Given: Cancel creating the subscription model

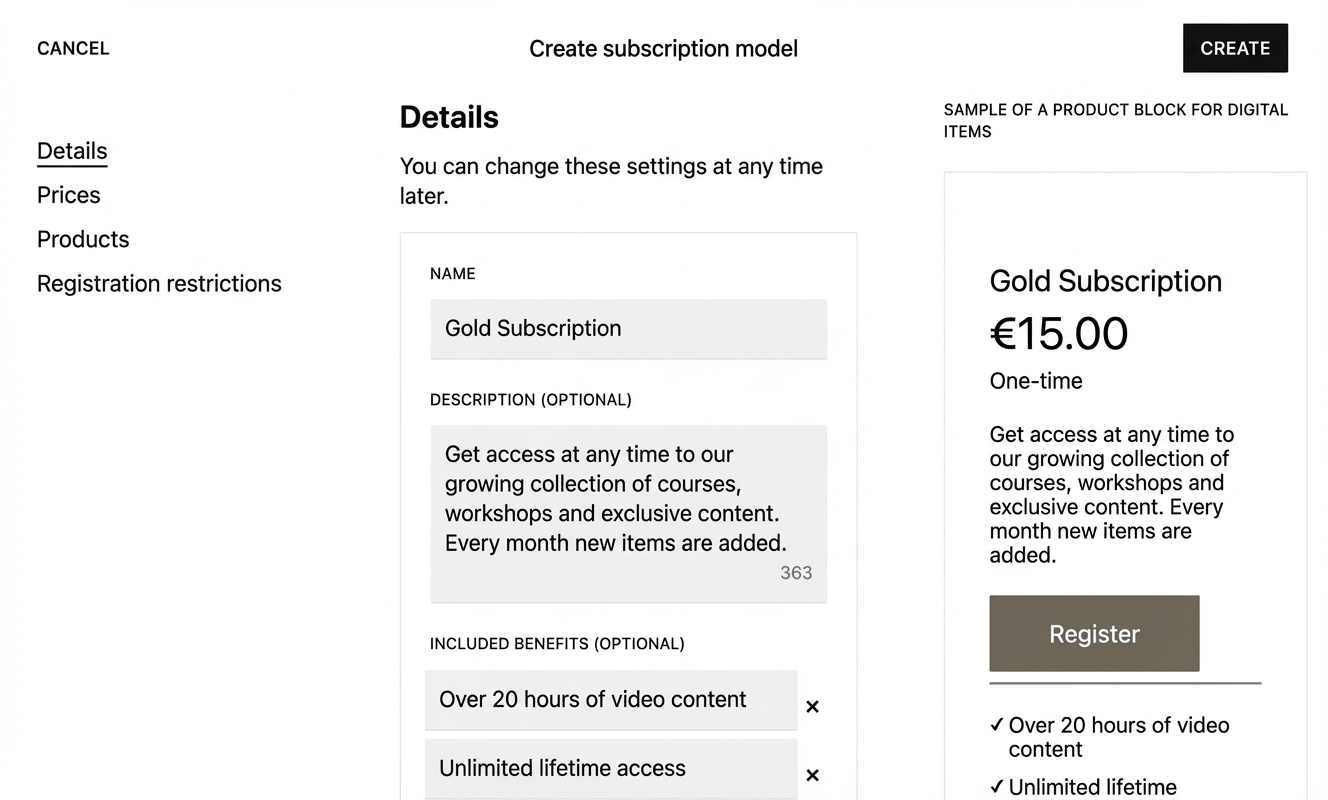Looking at the screenshot, I should point(73,48).
